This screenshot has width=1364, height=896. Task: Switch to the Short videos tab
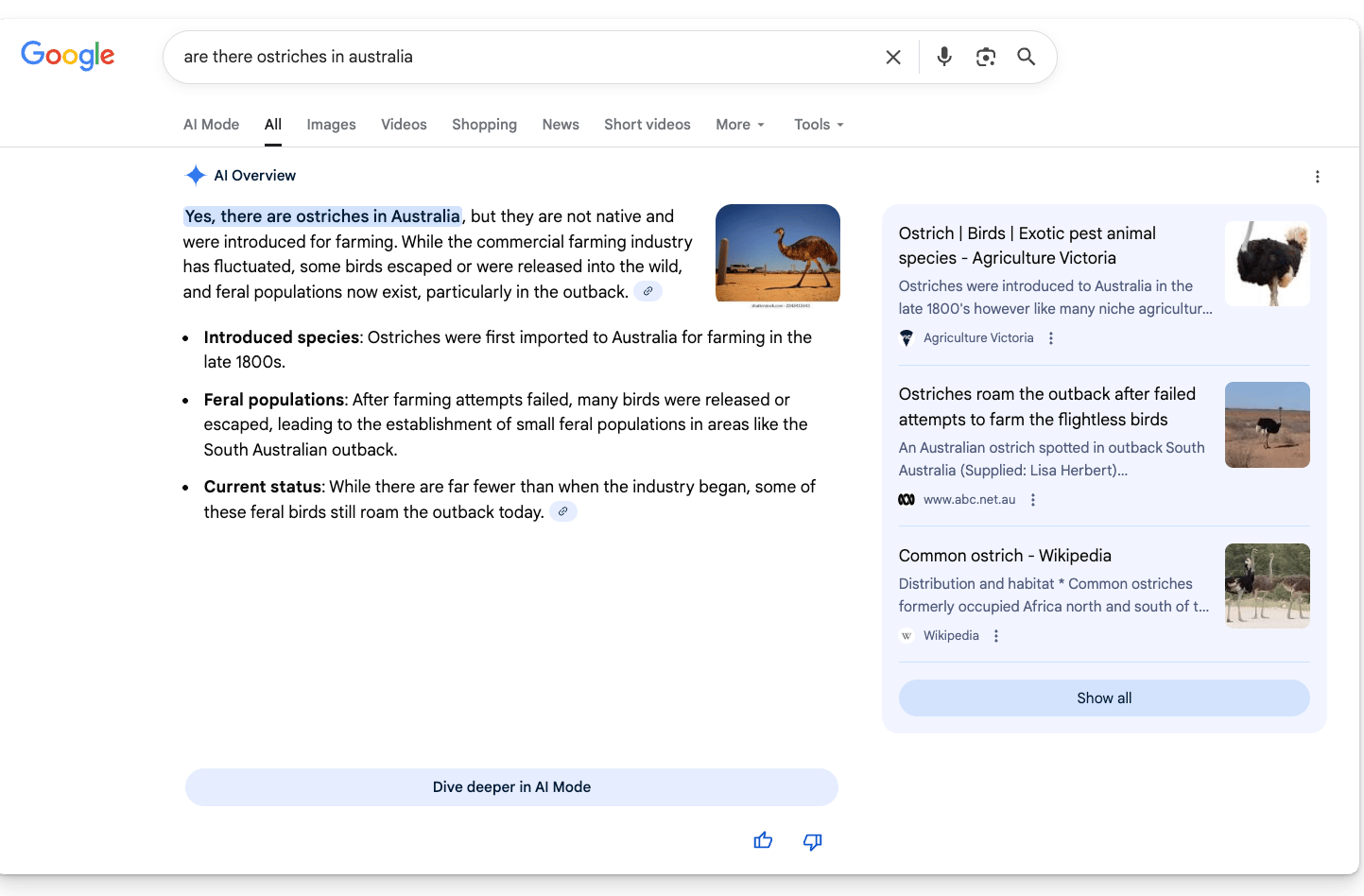tap(647, 125)
